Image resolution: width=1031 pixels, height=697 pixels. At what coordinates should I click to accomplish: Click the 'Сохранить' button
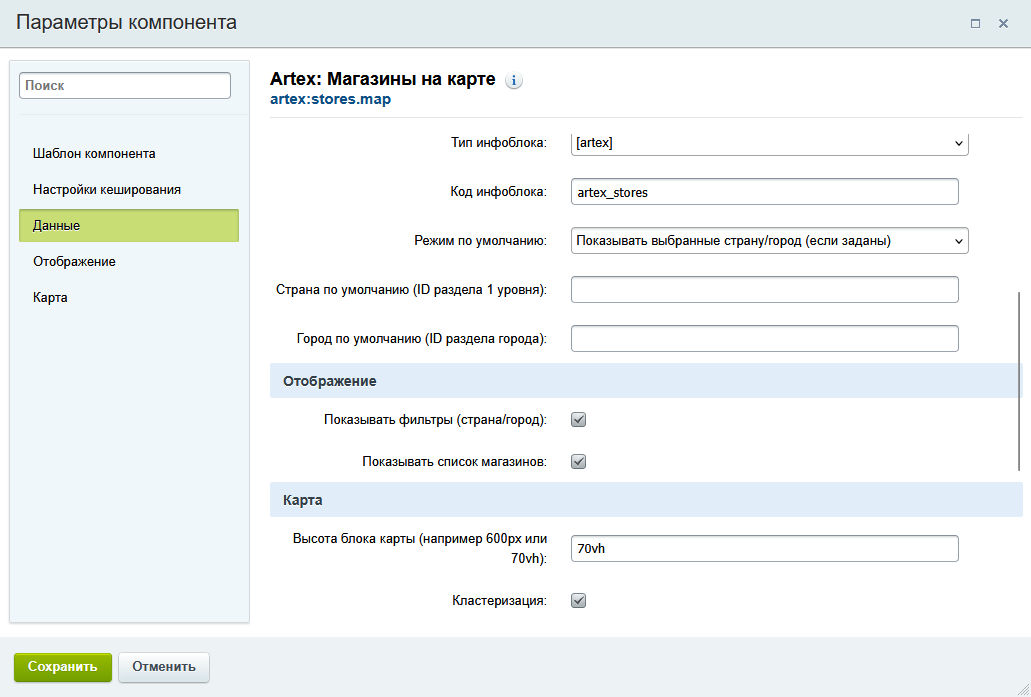(63, 667)
